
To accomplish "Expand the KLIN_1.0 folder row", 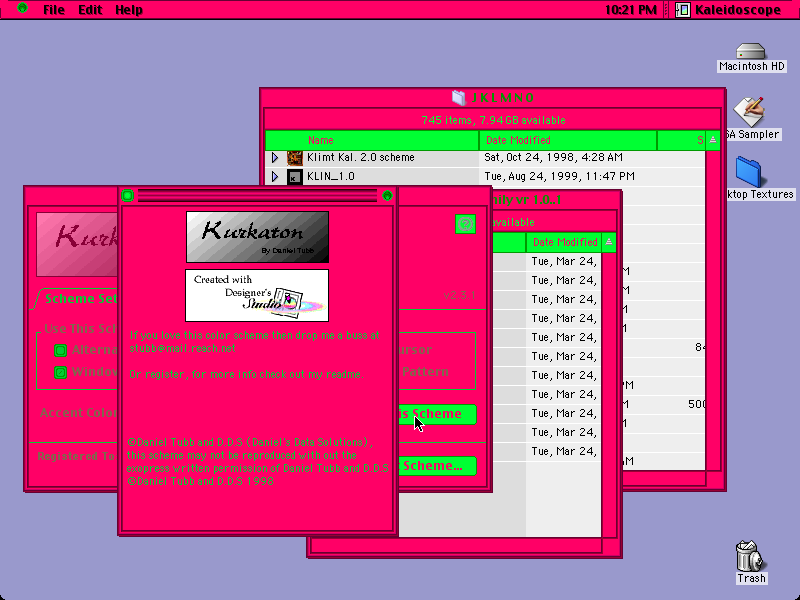I will (274, 177).
